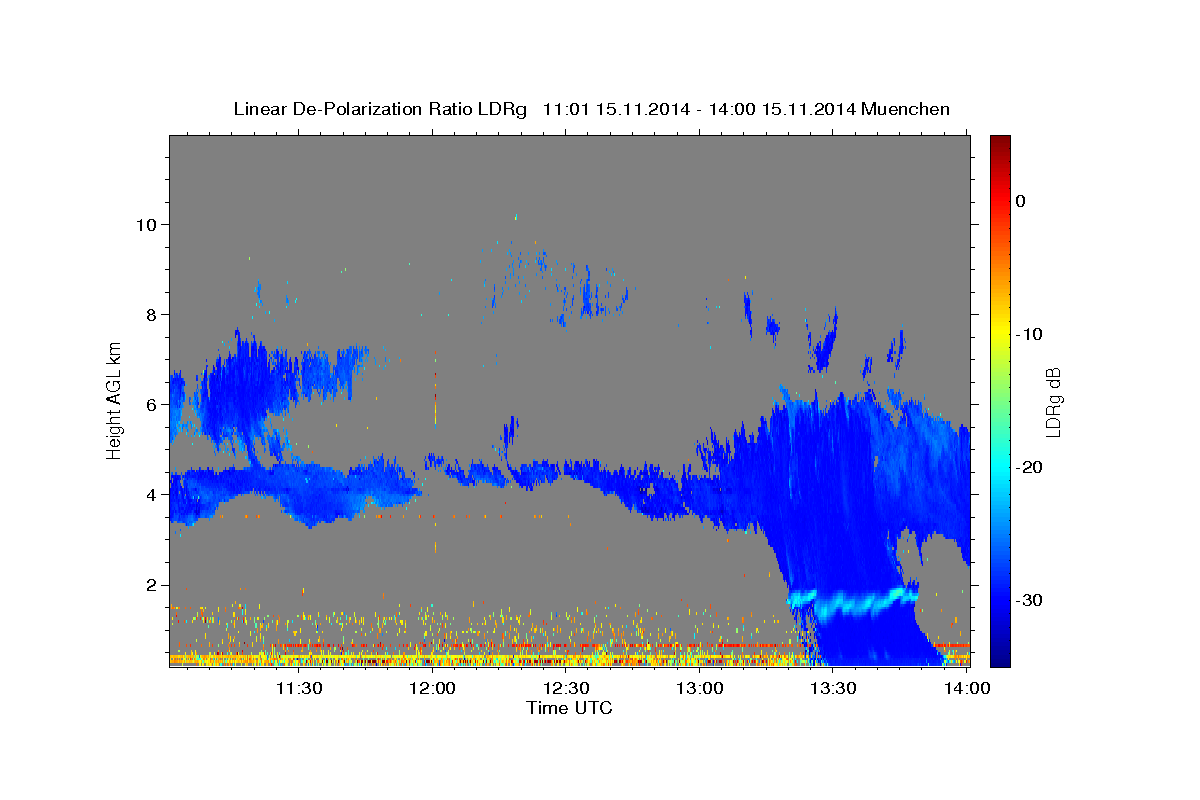This screenshot has width=1200, height=800.
Task: Click the 'Time UTC' axis label
Action: point(569,708)
